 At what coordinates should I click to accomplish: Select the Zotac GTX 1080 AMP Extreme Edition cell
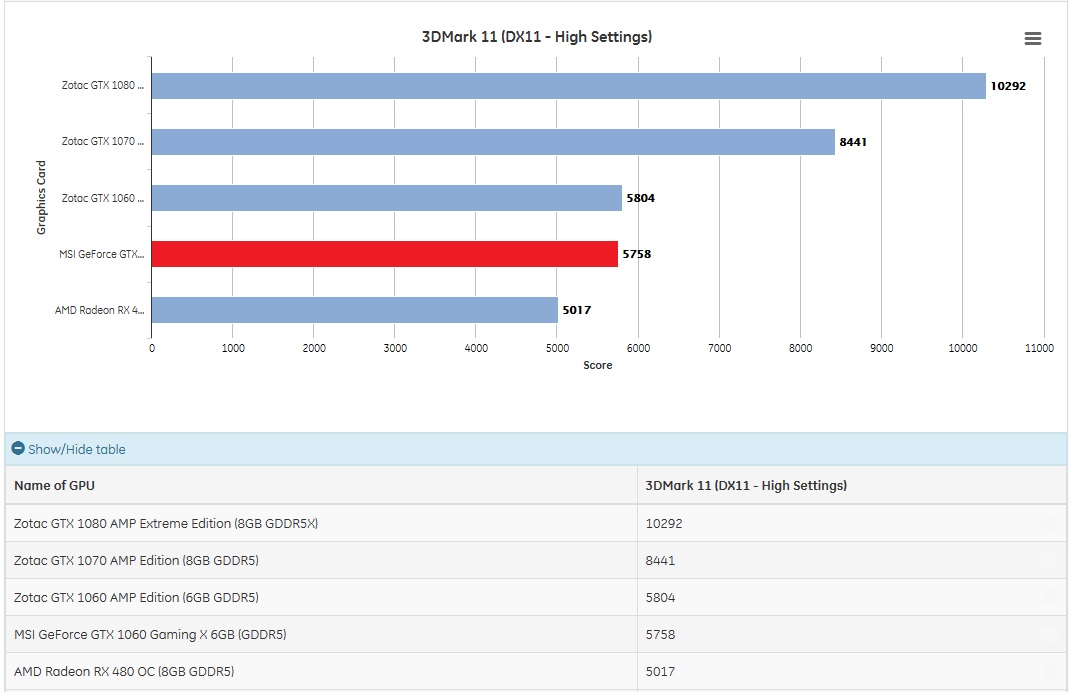pos(321,523)
